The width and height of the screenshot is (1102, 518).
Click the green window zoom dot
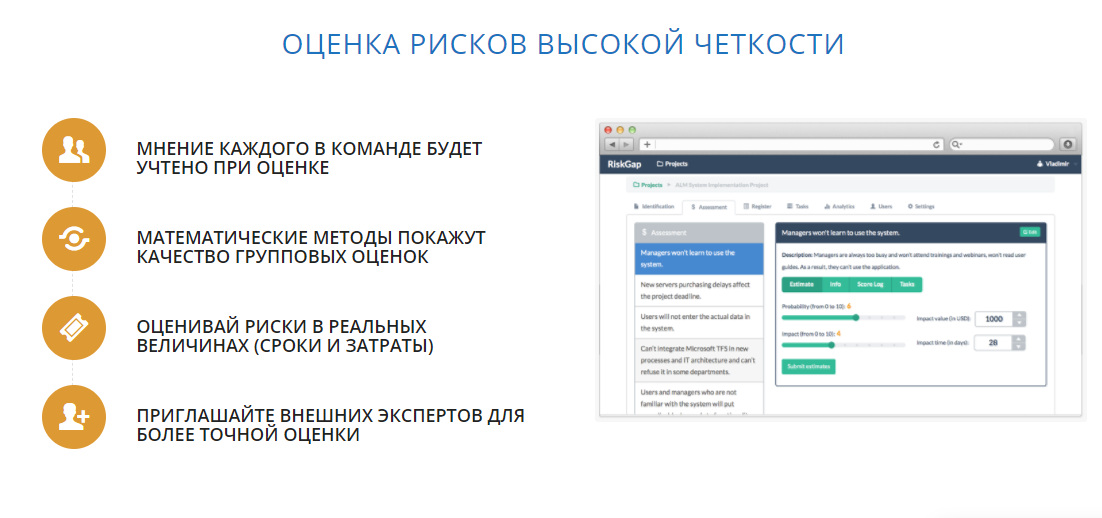click(x=632, y=130)
